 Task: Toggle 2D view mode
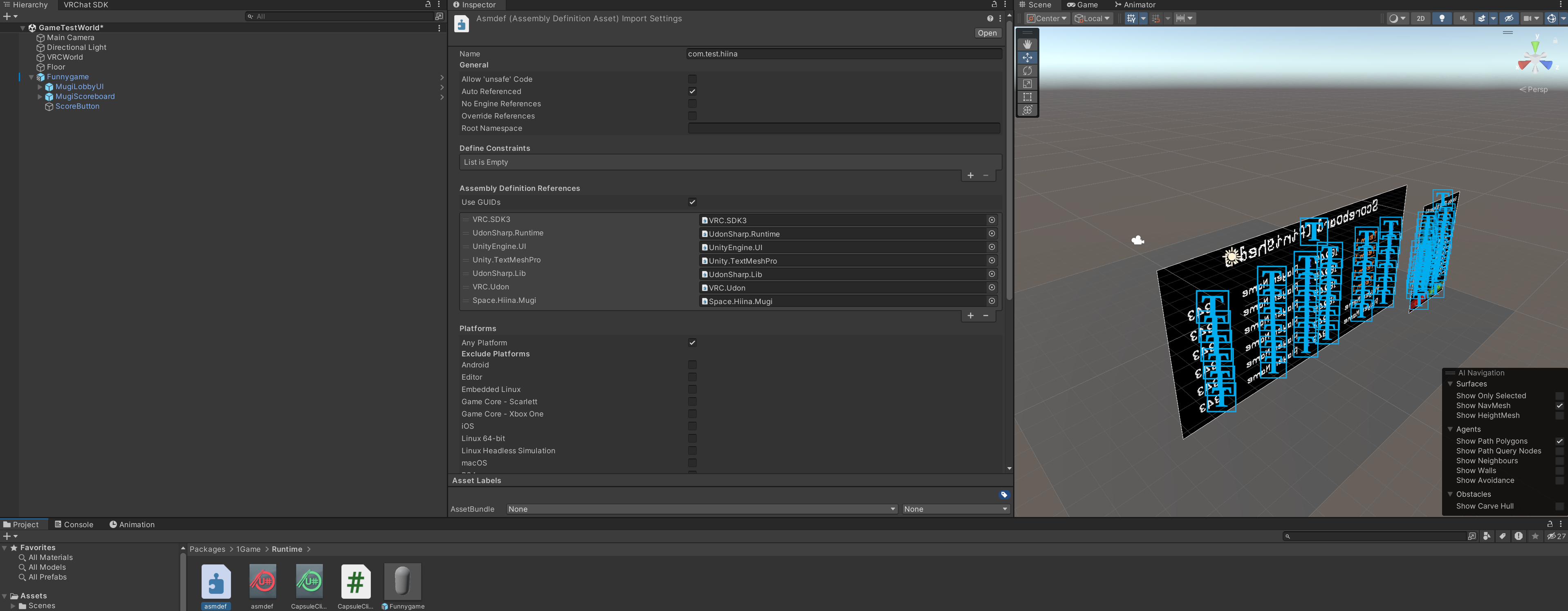tap(1421, 18)
